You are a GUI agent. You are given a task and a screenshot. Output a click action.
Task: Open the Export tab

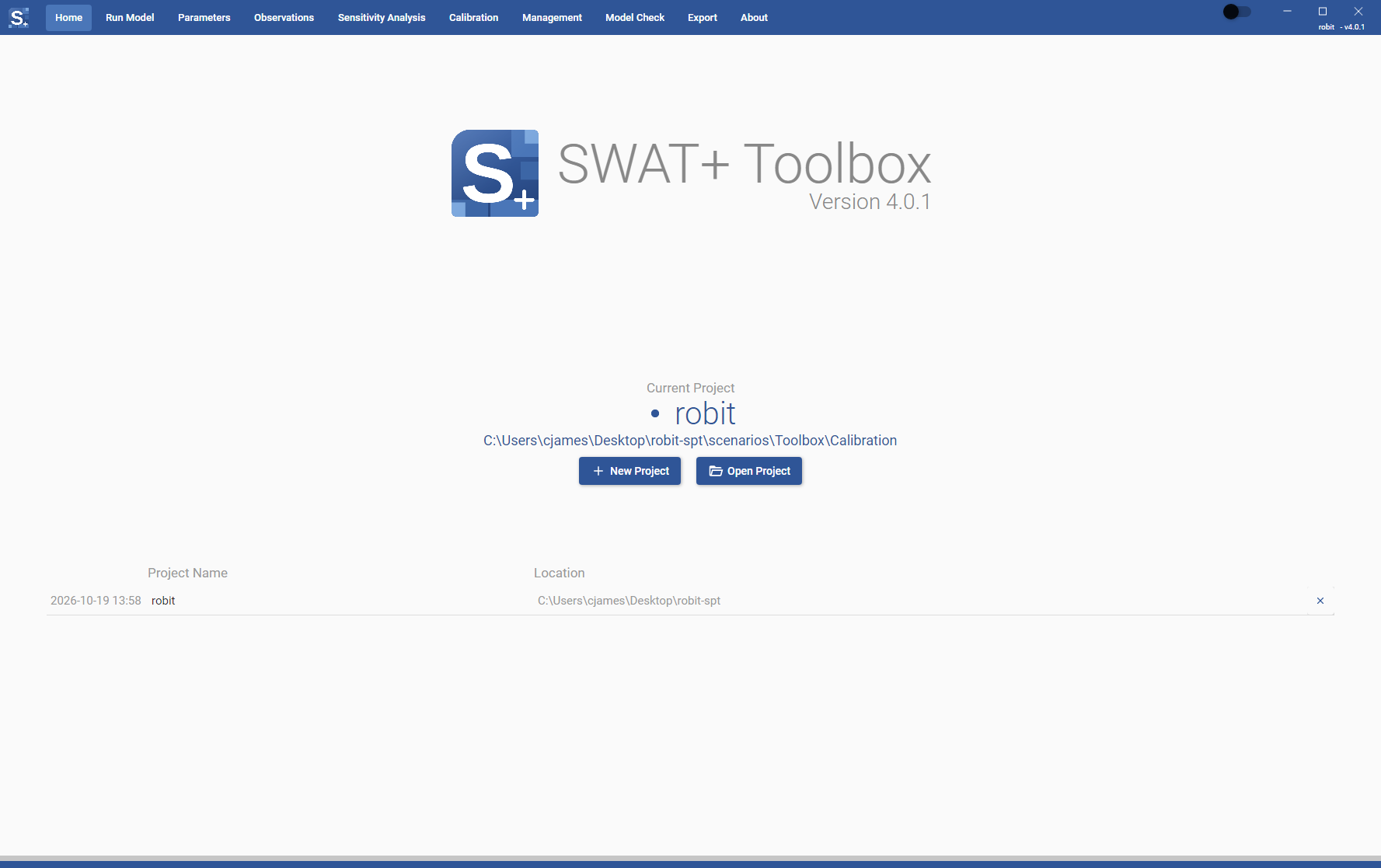coord(703,17)
